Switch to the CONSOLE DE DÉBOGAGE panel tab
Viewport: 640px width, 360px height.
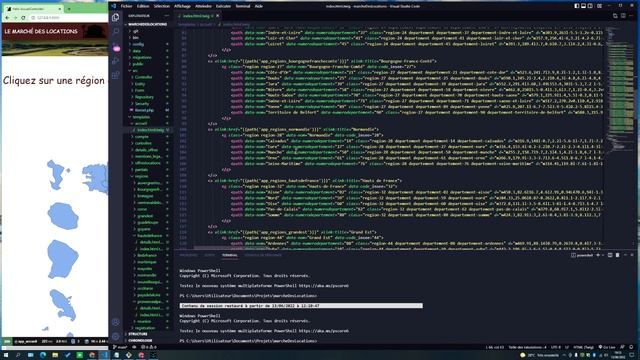pyautogui.click(x=263, y=255)
